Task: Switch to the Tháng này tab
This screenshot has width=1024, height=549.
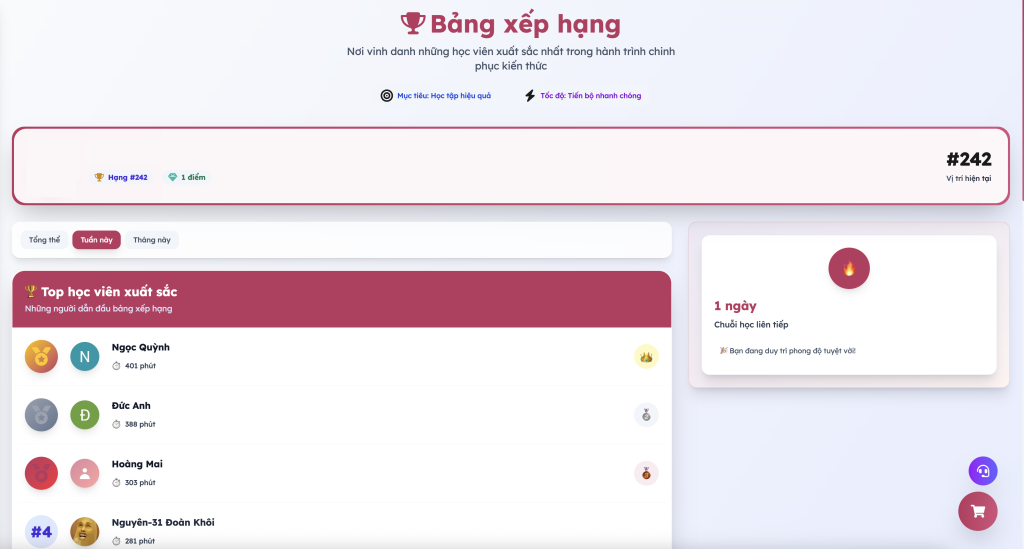Action: click(152, 240)
